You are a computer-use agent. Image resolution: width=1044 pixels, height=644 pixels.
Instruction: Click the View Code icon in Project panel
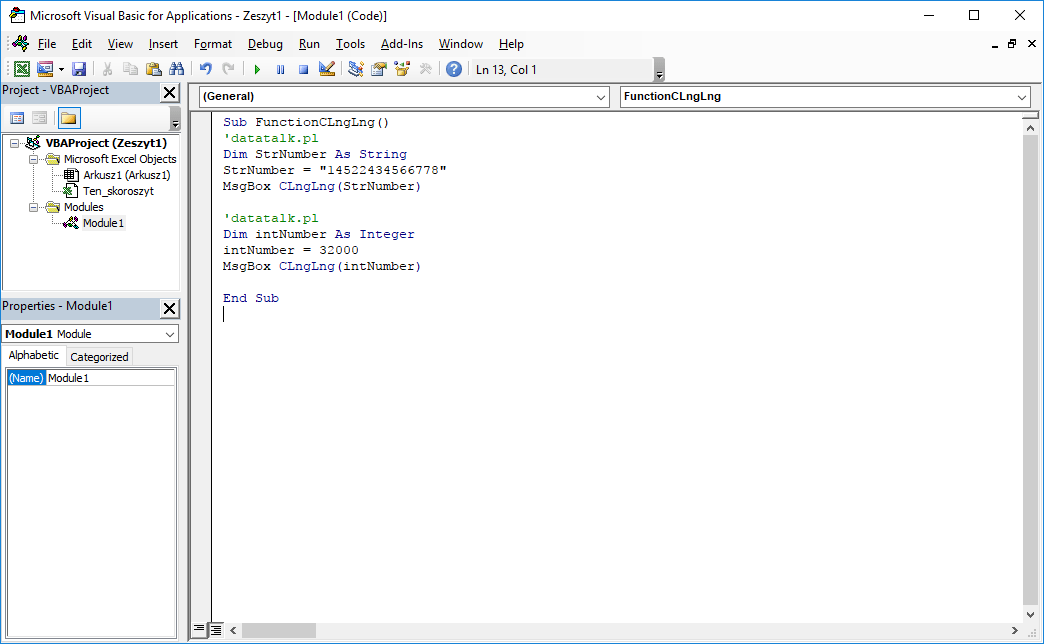tap(16, 117)
